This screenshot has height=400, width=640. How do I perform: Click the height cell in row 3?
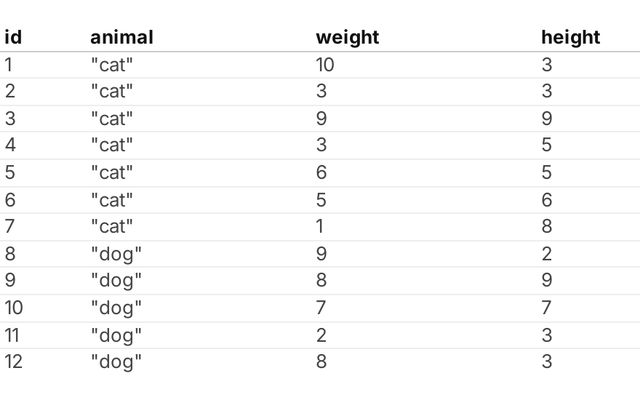pos(546,119)
